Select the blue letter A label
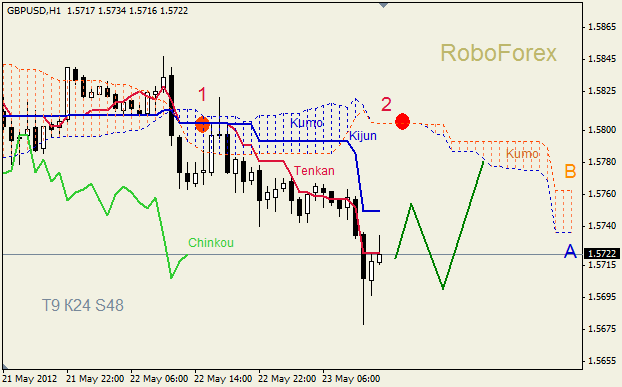Image resolution: width=622 pixels, height=387 pixels. coord(570,251)
